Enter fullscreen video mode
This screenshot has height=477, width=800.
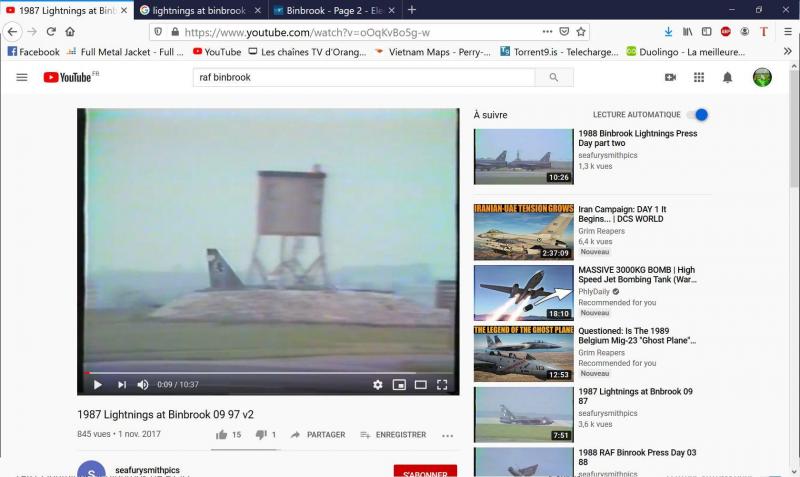click(442, 385)
